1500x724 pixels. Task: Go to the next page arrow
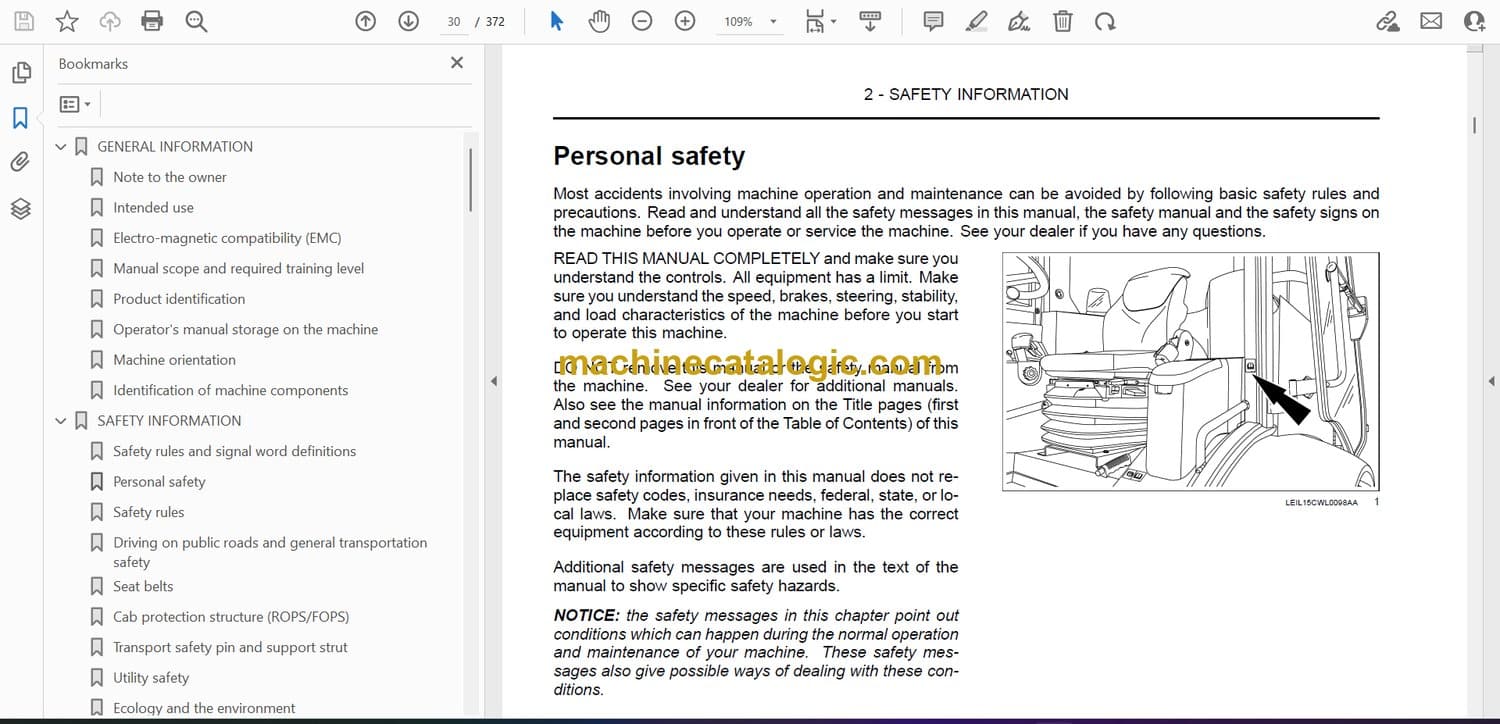point(408,21)
